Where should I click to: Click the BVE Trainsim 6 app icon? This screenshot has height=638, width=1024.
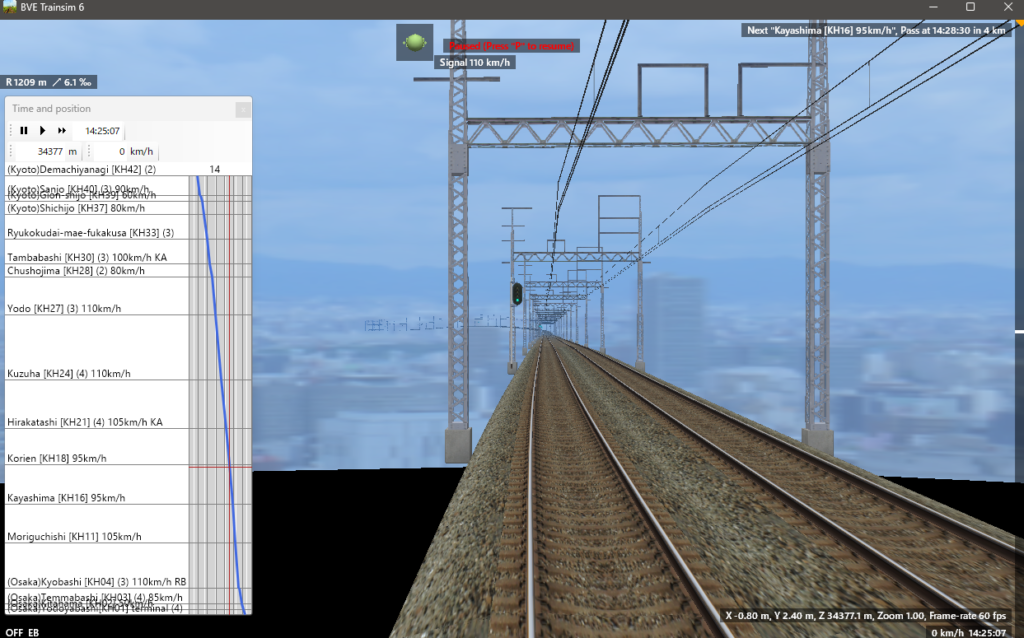pyautogui.click(x=9, y=8)
